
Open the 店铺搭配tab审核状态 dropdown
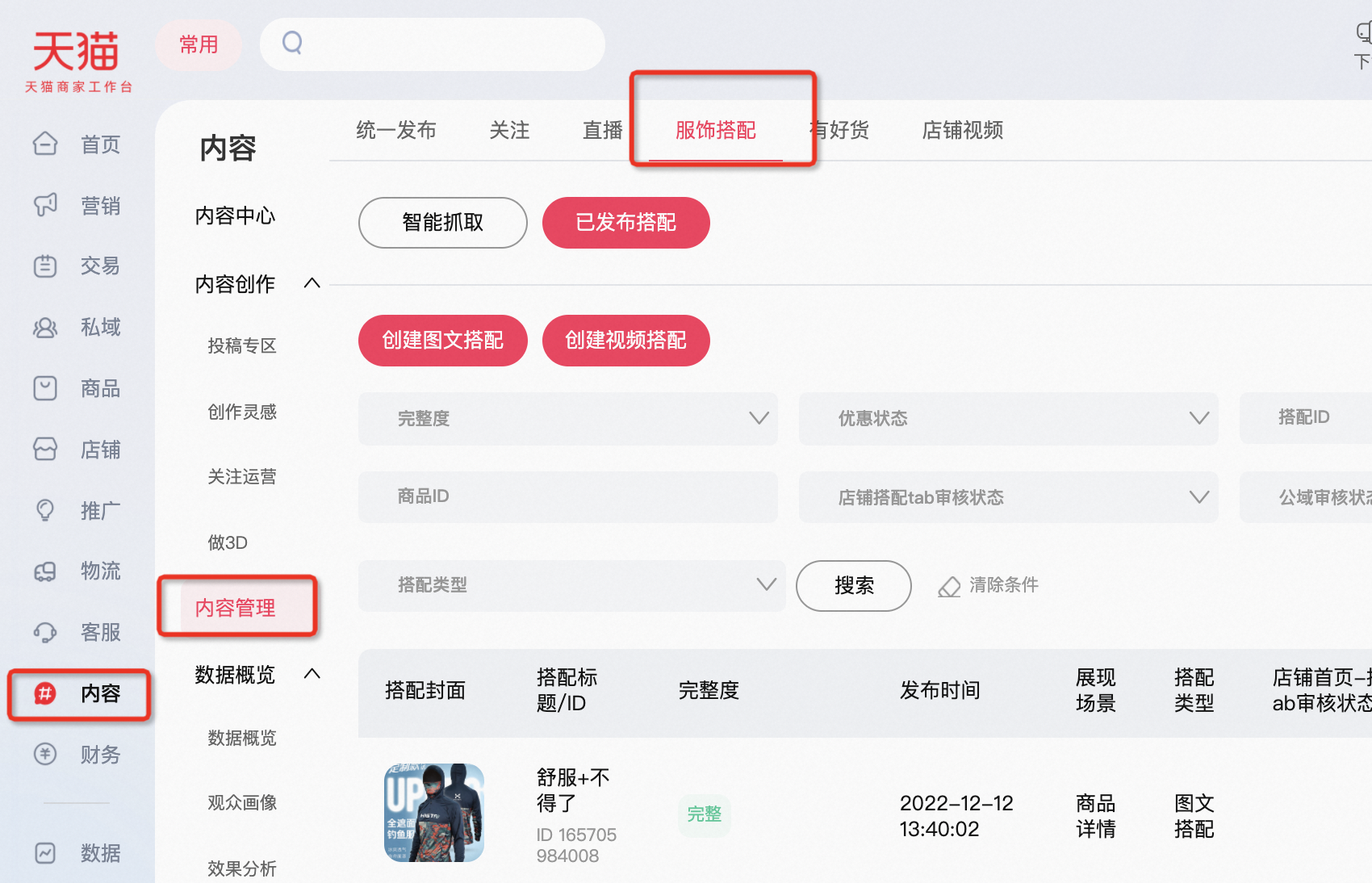click(1009, 497)
